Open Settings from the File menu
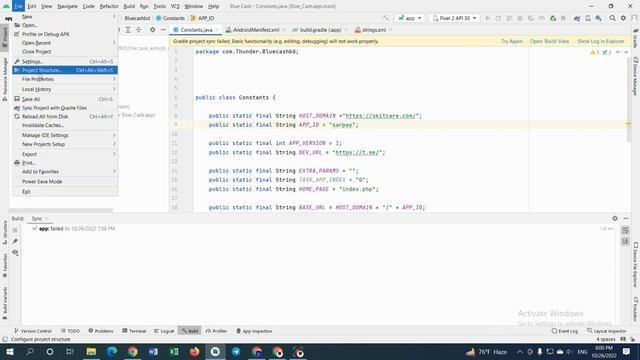Viewport: 640px width, 360px height. [x=65, y=61]
